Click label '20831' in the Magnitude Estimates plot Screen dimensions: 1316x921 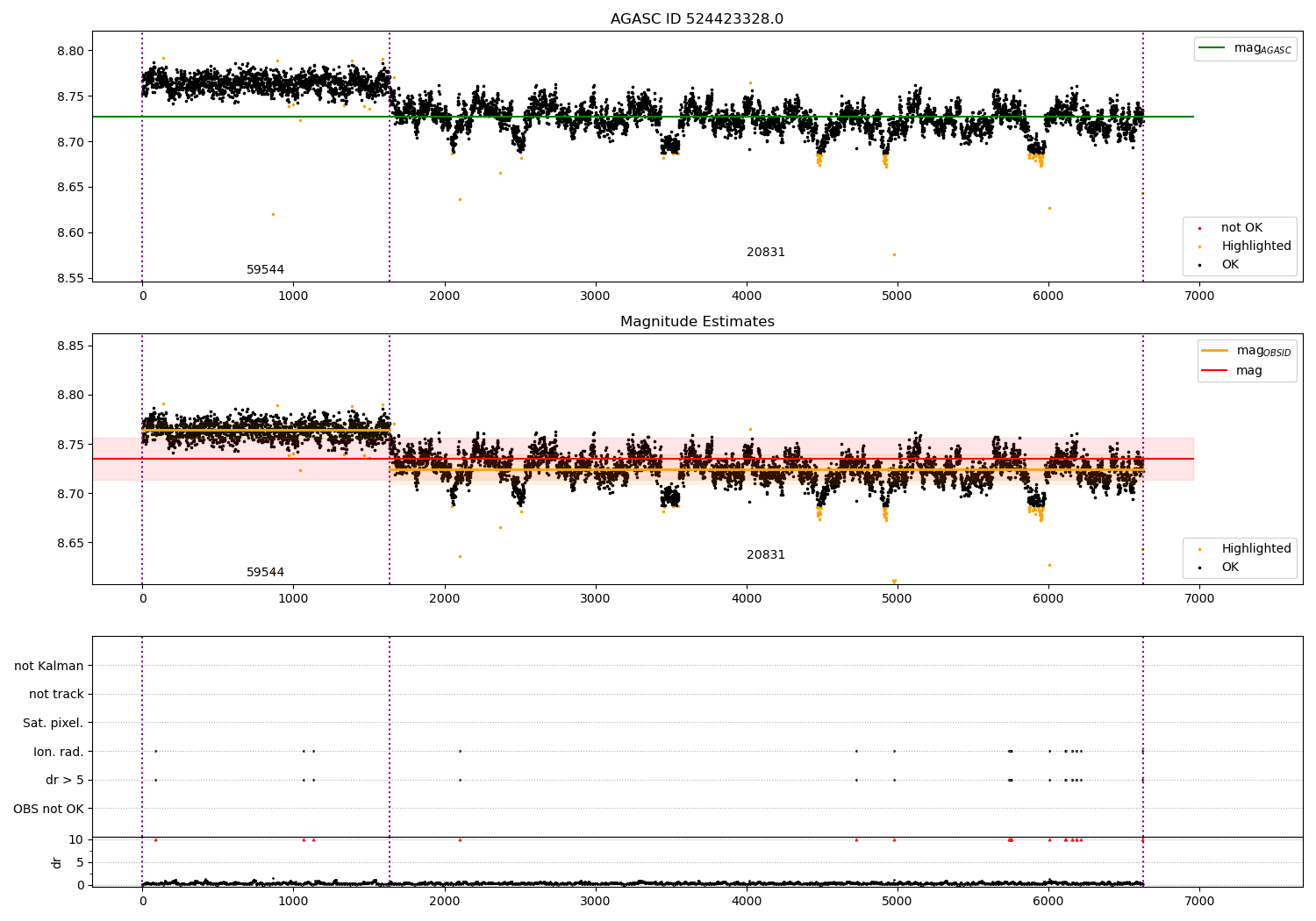tap(766, 555)
